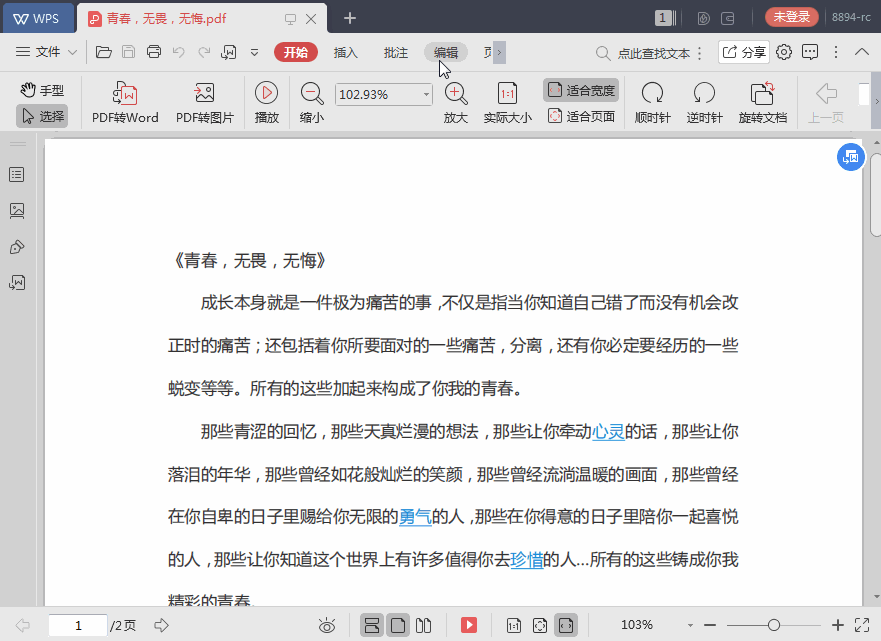Toggle single page view in the status bar
Viewport: 881px width, 641px height.
[x=398, y=625]
